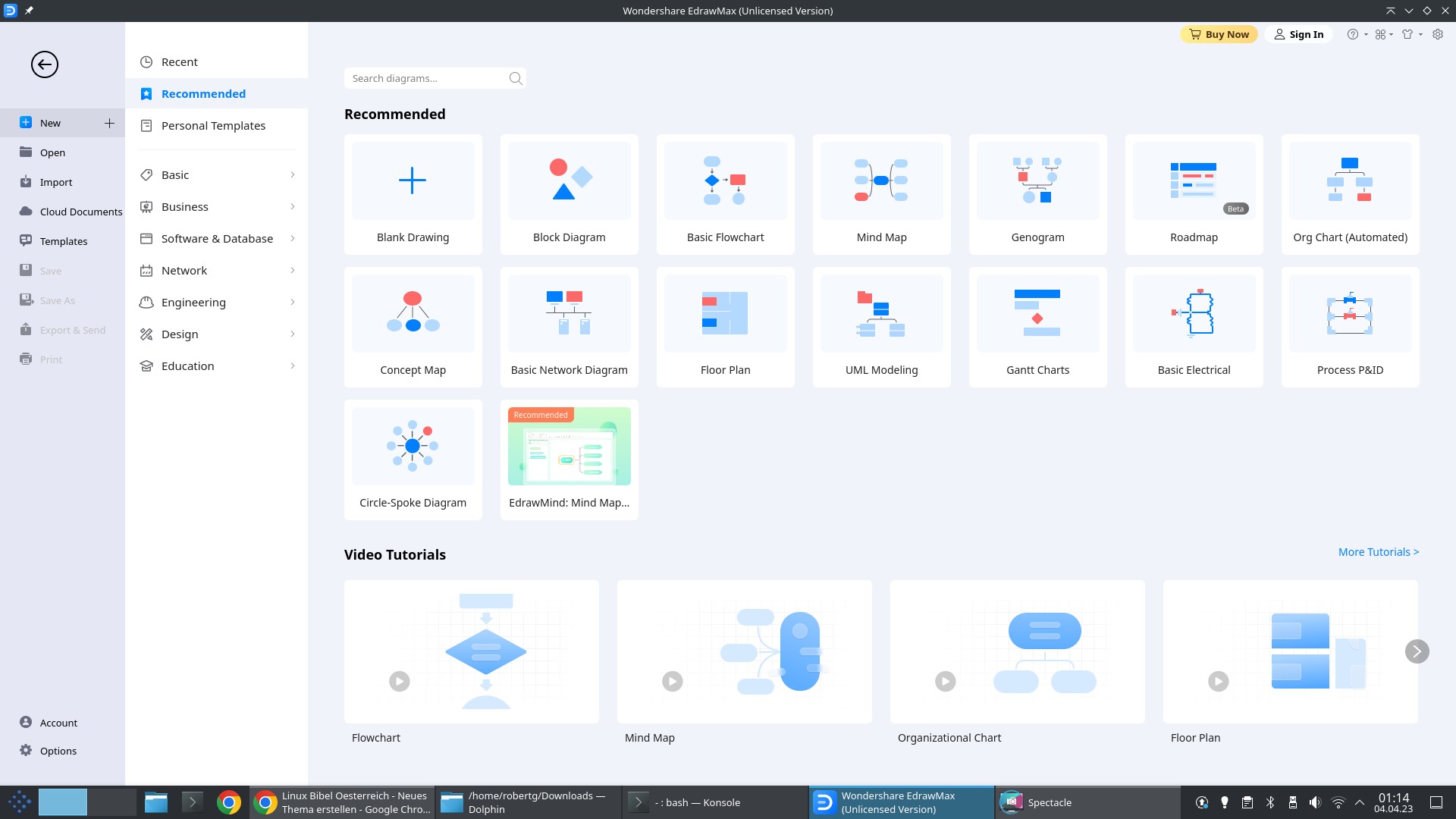The image size is (1456, 819).
Task: Expand the Engineering category arrow
Action: click(293, 303)
